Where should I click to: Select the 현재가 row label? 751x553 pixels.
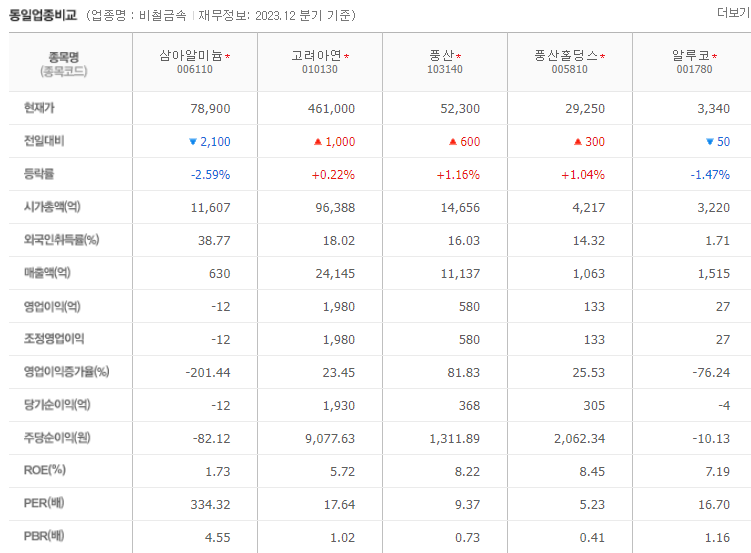pos(39,108)
